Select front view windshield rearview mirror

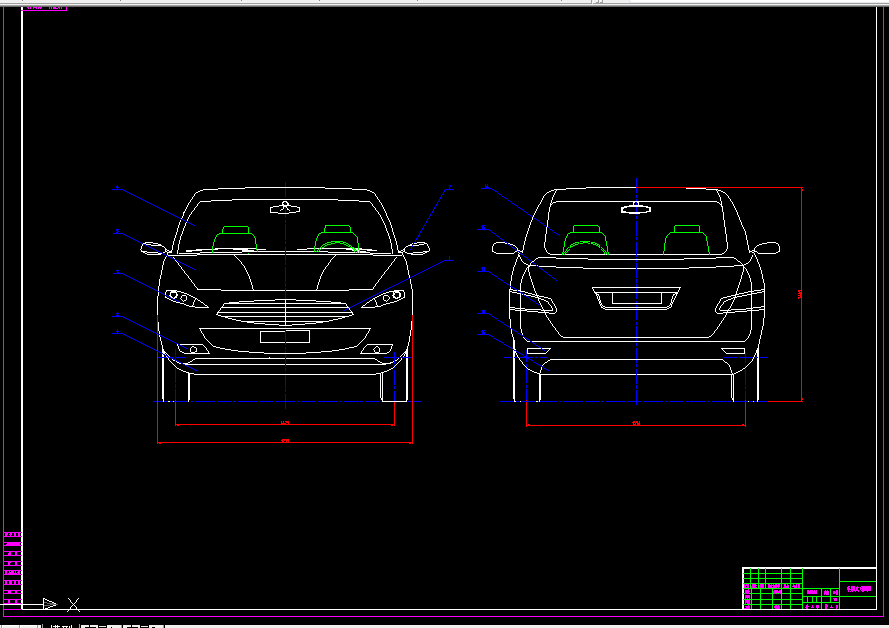285,208
